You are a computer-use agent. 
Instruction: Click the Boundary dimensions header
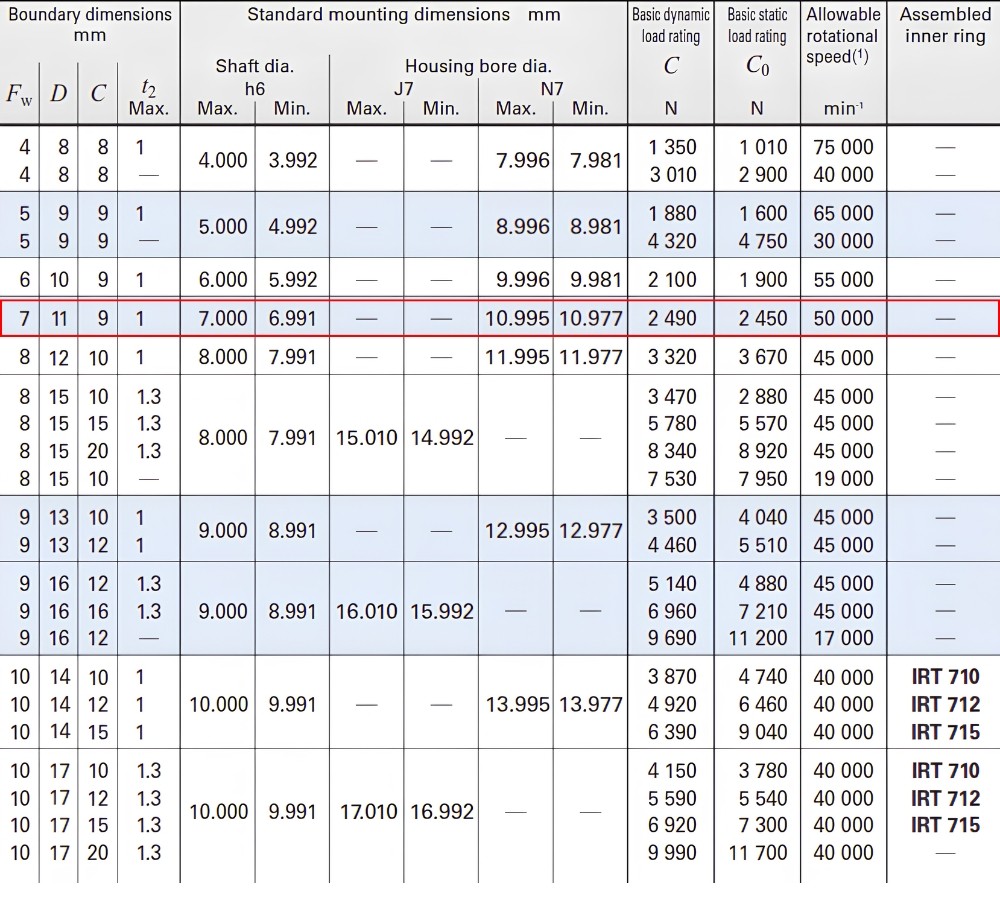click(90, 24)
